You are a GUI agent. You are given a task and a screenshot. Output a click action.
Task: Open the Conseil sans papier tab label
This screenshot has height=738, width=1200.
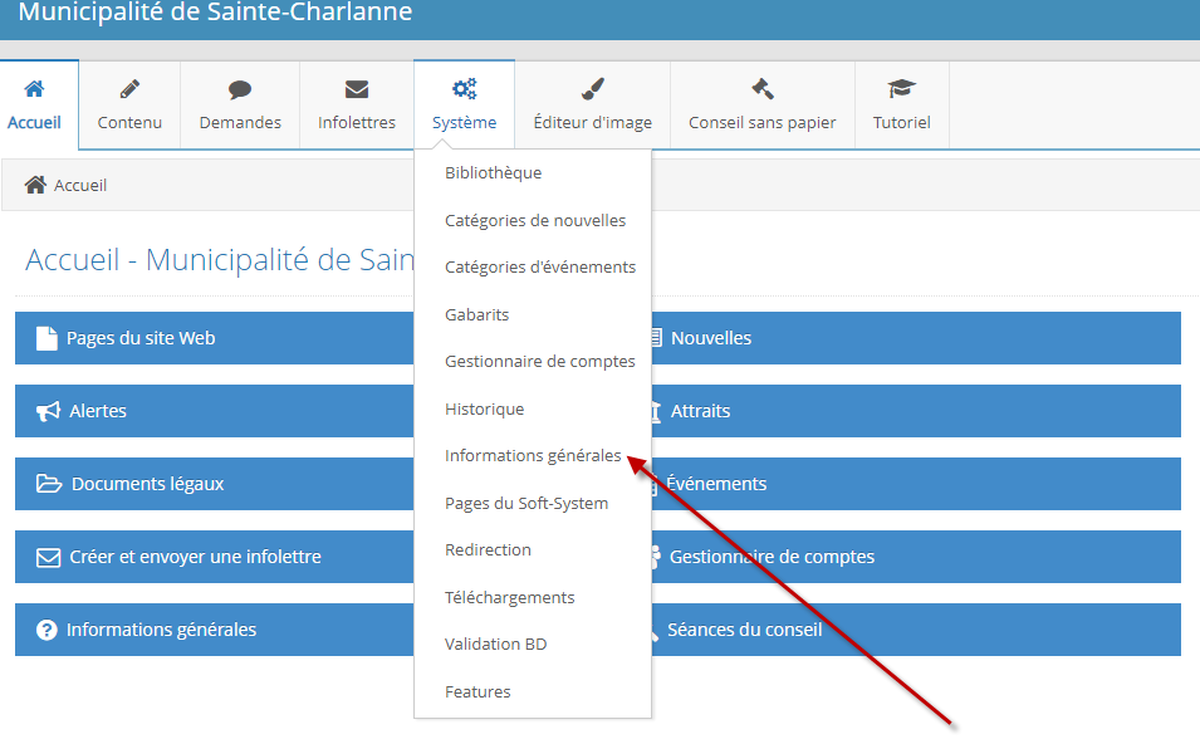coord(762,123)
